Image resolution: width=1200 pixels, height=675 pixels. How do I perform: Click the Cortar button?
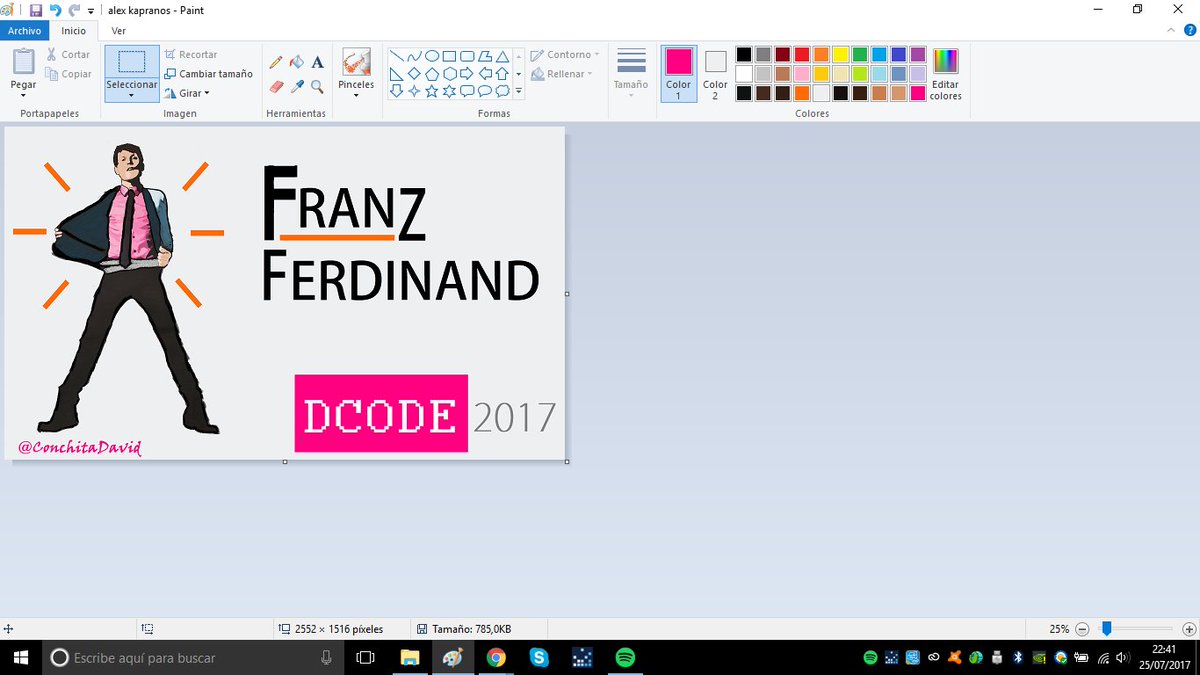pyautogui.click(x=68, y=55)
